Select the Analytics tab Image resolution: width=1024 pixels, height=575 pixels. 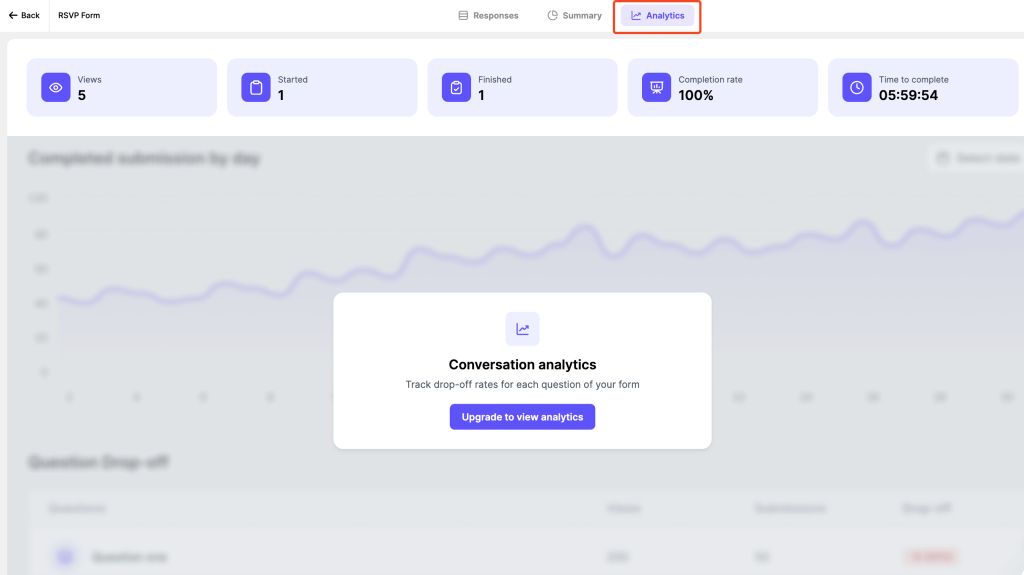[657, 15]
